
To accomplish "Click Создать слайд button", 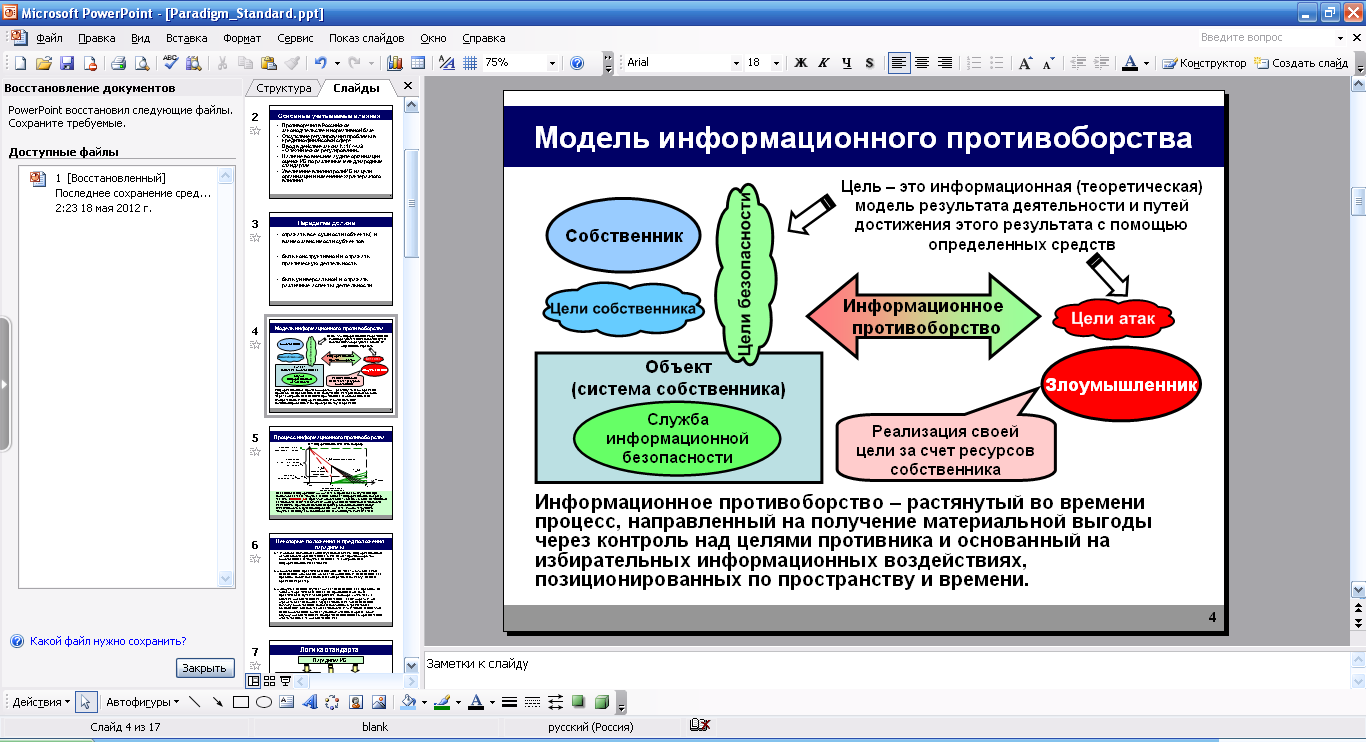I will [x=1303, y=63].
